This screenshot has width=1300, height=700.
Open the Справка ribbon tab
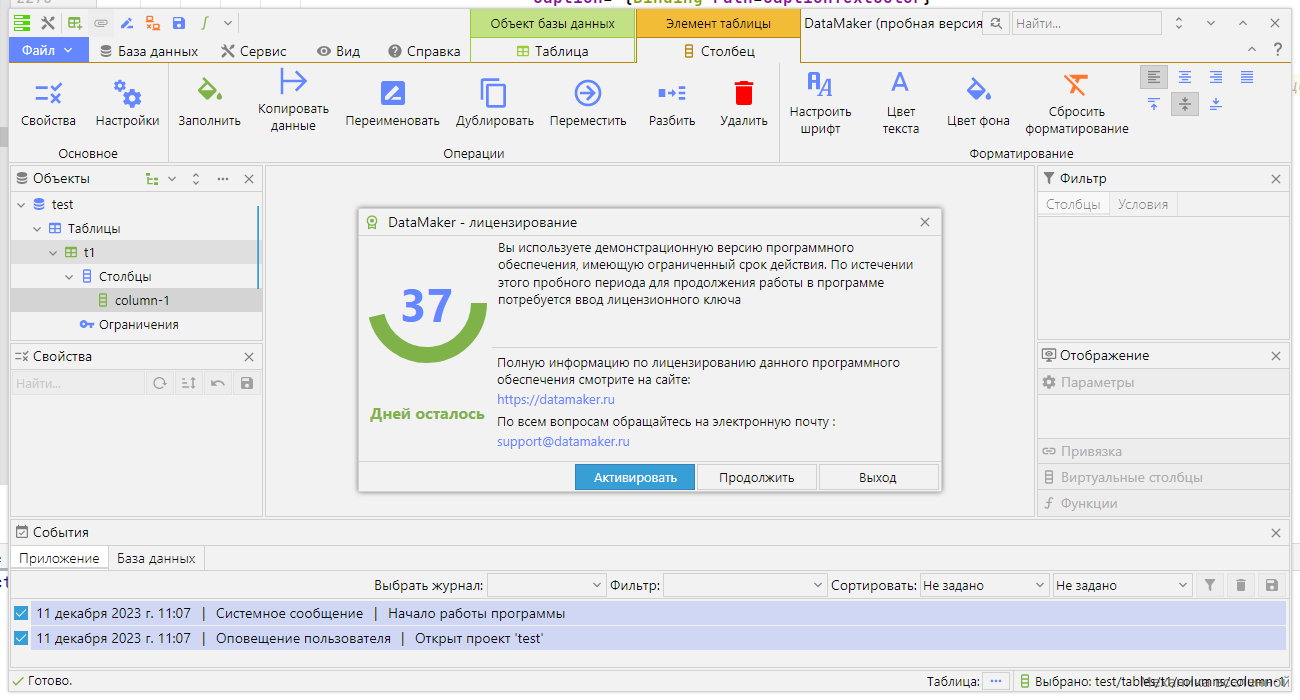[x=424, y=51]
